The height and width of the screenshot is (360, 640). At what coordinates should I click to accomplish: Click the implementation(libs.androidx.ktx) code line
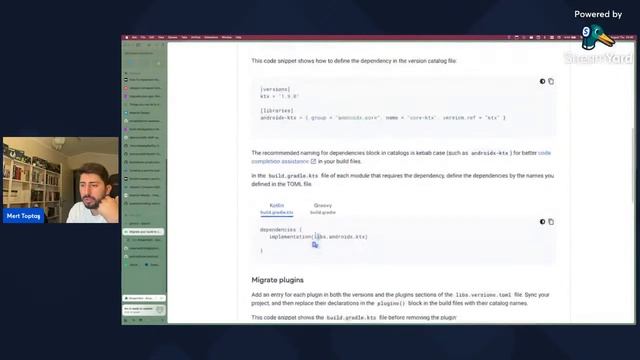tap(318, 237)
